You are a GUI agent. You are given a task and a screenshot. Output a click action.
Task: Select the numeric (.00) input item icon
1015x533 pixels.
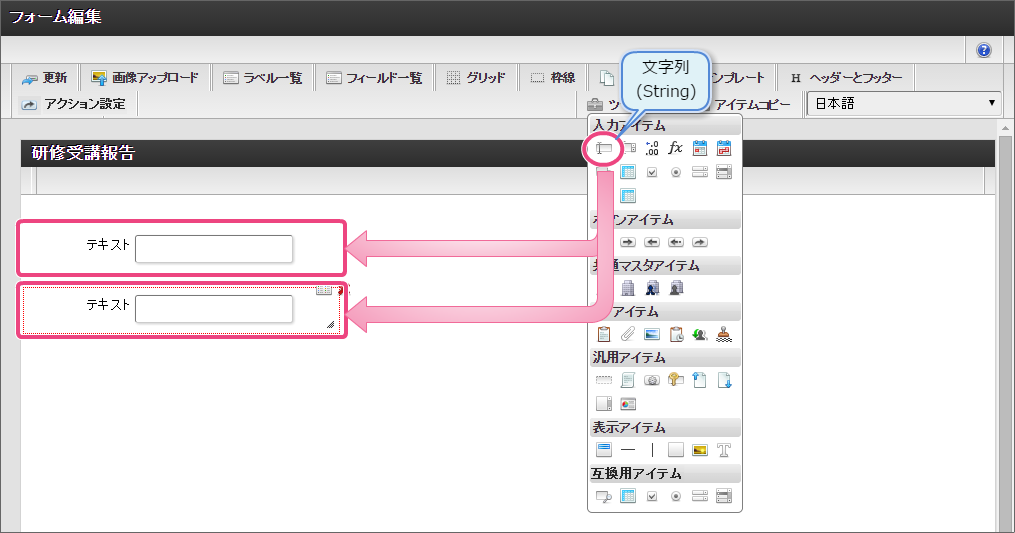click(652, 148)
